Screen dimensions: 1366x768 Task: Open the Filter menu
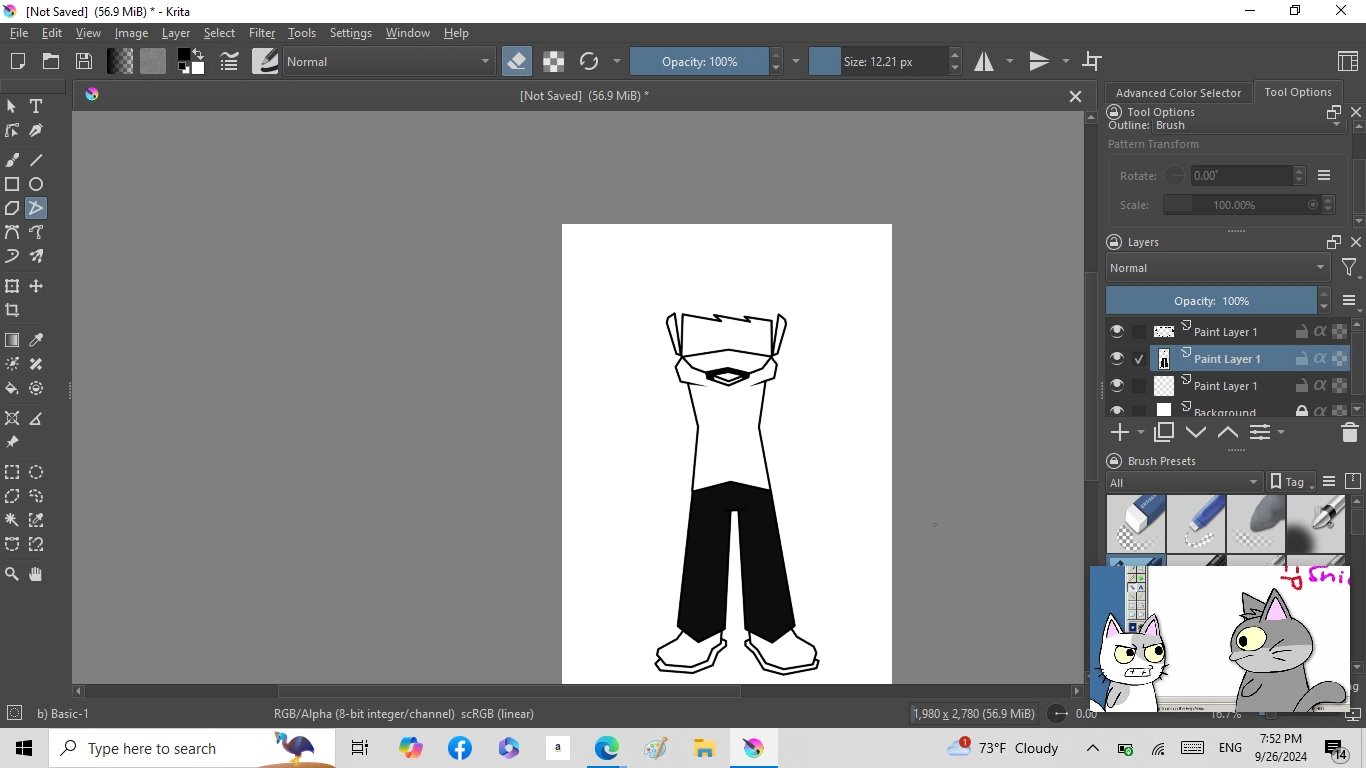261,33
